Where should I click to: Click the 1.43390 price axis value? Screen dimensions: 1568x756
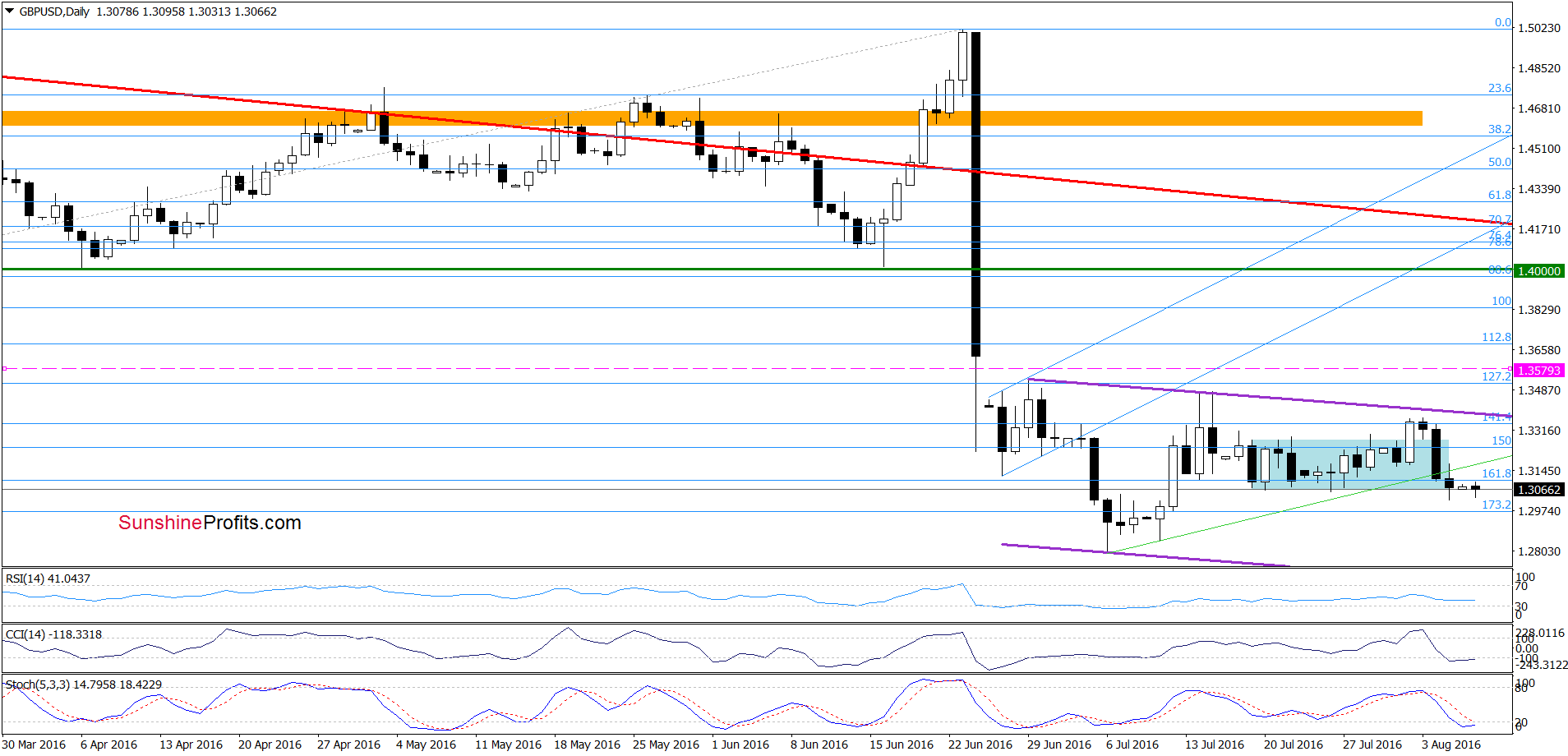click(x=1538, y=189)
